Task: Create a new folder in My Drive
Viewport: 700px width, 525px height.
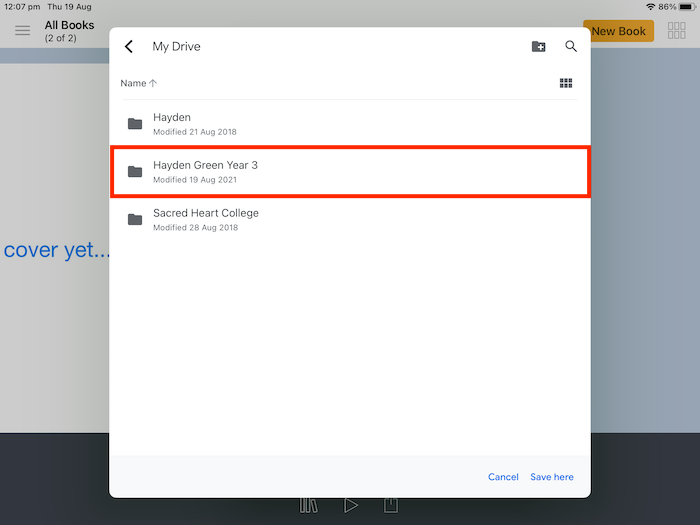Action: pyautogui.click(x=538, y=47)
